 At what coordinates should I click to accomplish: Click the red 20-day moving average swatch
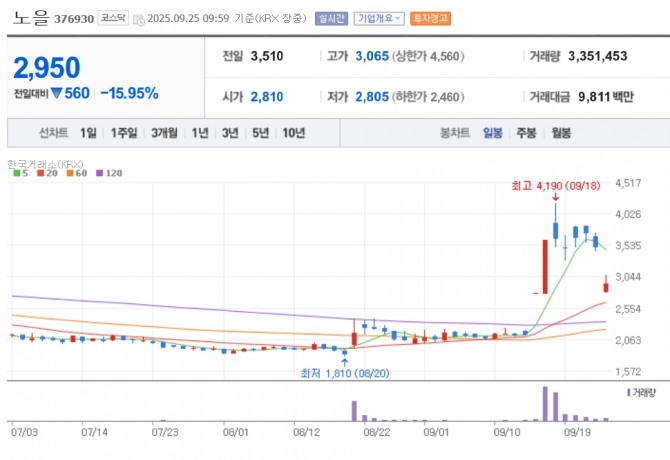point(39,173)
